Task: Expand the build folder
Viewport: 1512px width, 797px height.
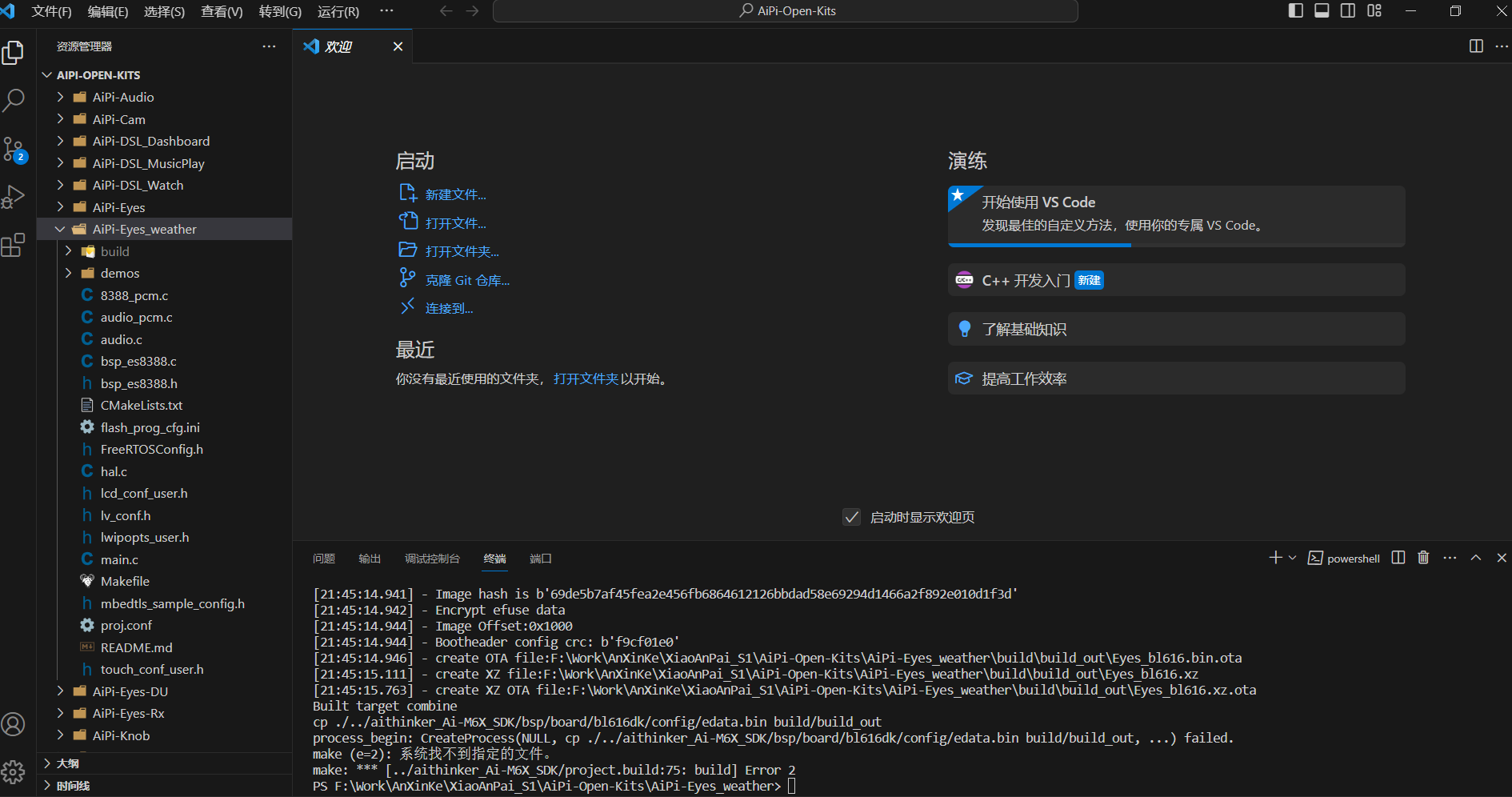Action: pyautogui.click(x=164, y=251)
